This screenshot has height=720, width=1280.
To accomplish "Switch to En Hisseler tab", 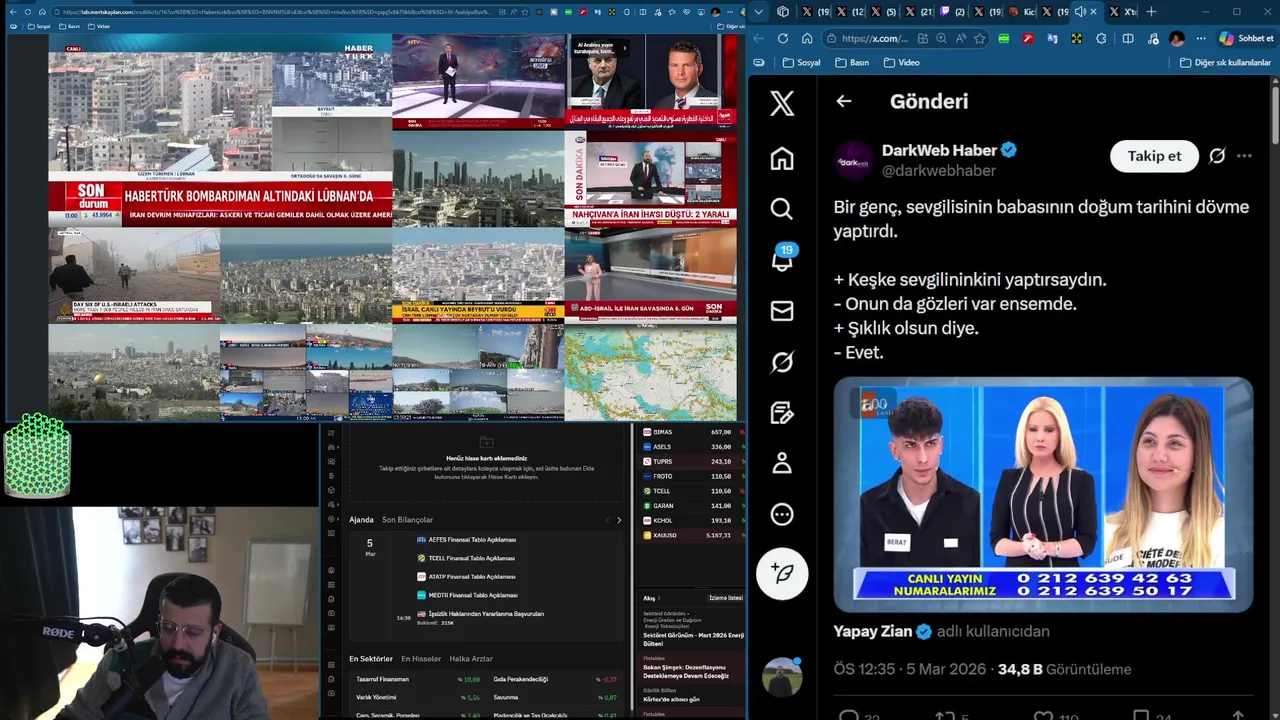I will click(421, 659).
